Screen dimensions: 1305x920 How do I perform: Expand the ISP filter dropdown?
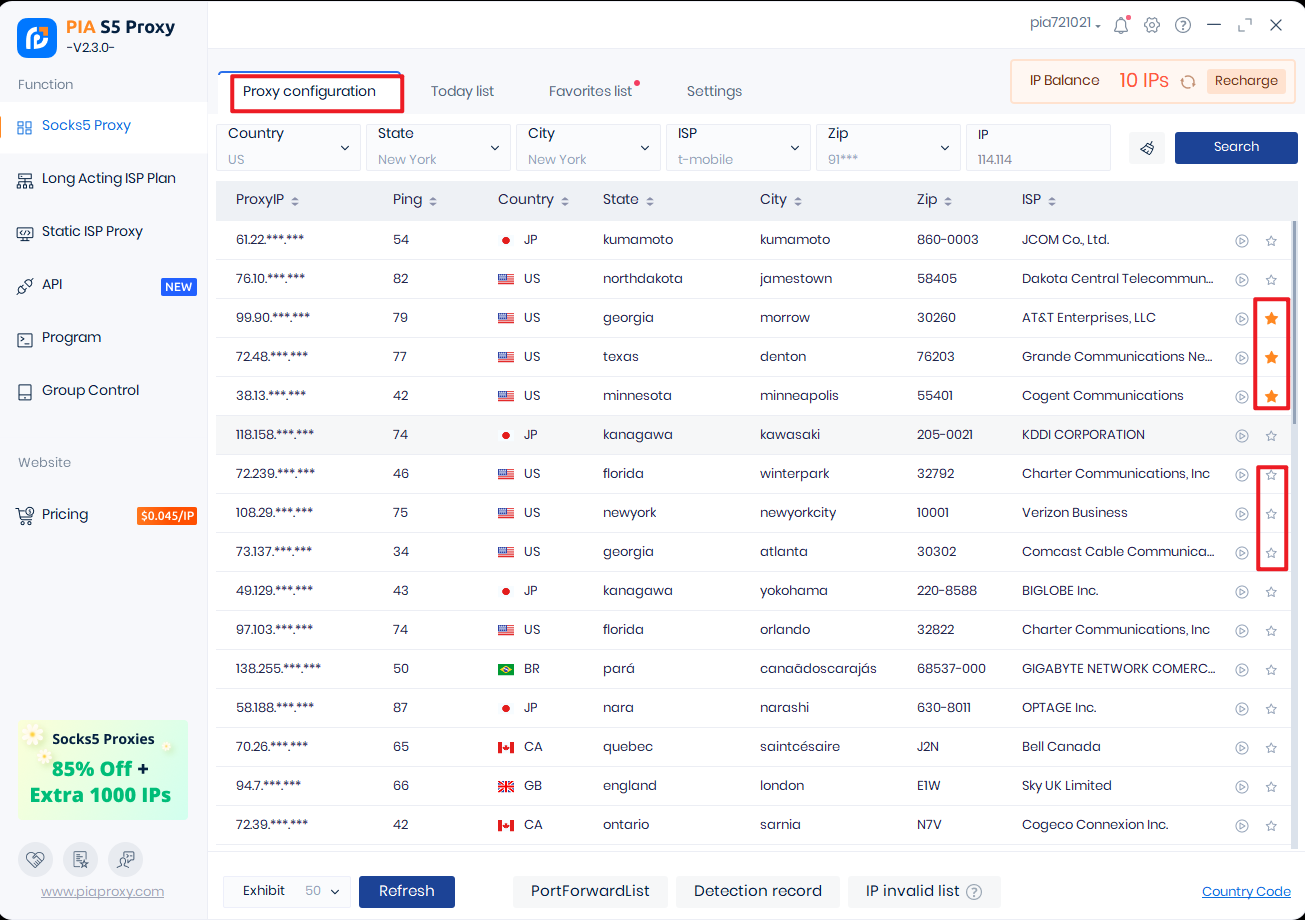738,148
